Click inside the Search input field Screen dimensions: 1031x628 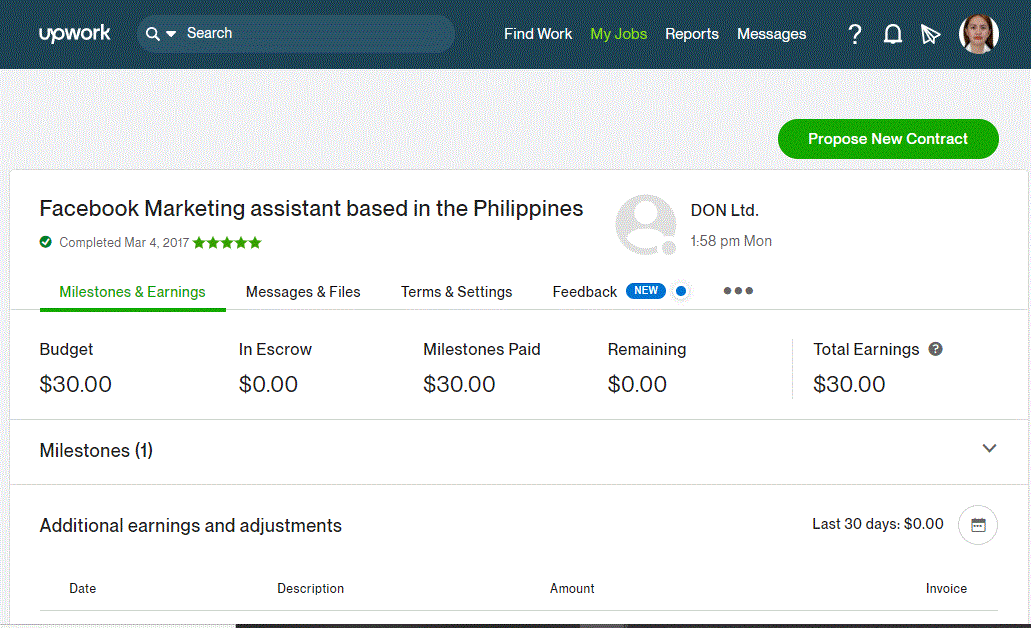tap(300, 33)
